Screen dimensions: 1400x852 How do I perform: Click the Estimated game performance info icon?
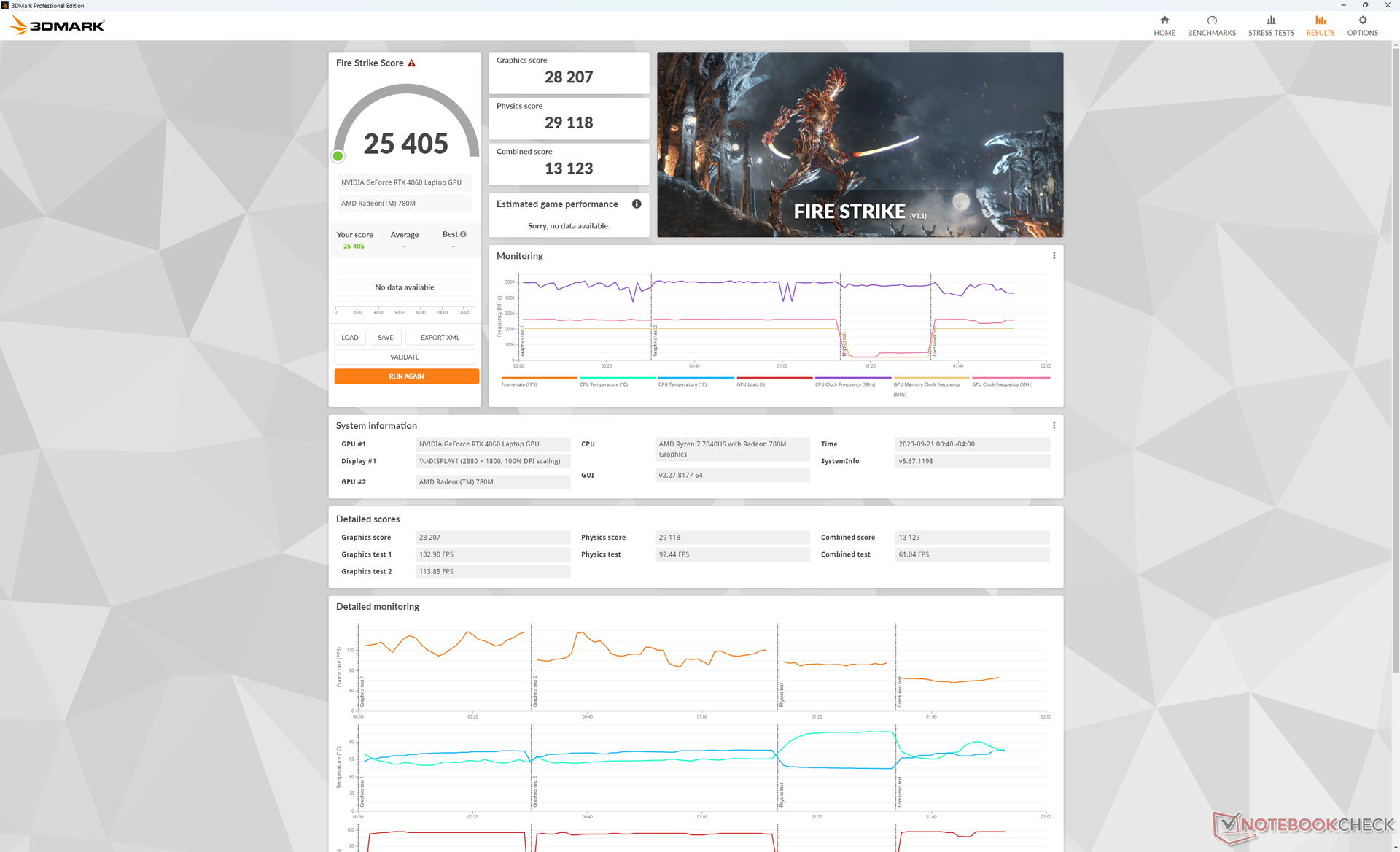[x=636, y=204]
